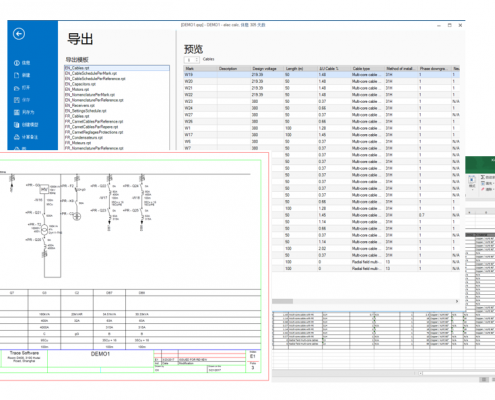Maximize the export window

(x=449, y=25)
